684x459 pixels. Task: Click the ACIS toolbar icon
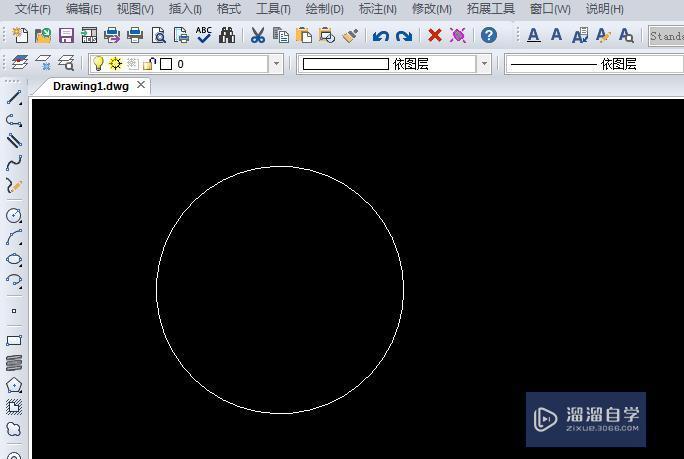[x=89, y=35]
